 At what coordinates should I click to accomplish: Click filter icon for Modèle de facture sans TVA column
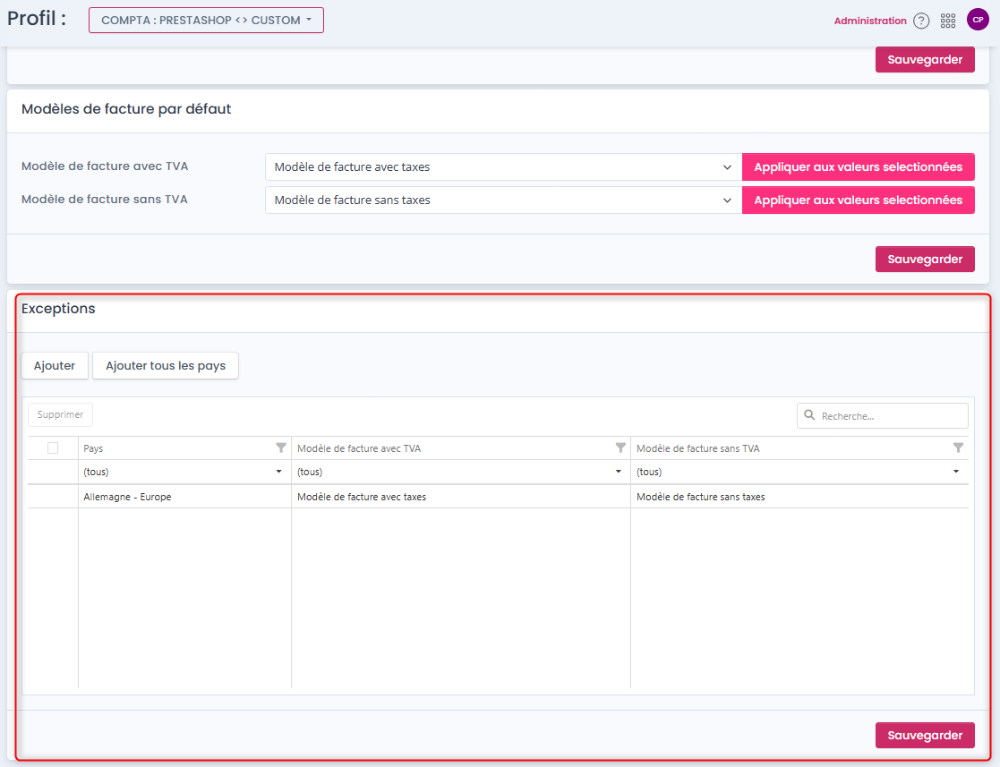click(x=958, y=448)
